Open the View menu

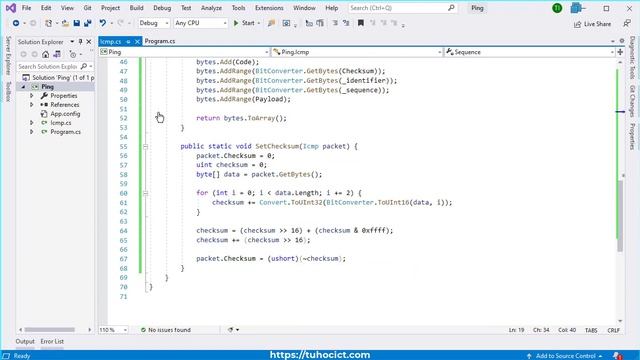[67, 8]
